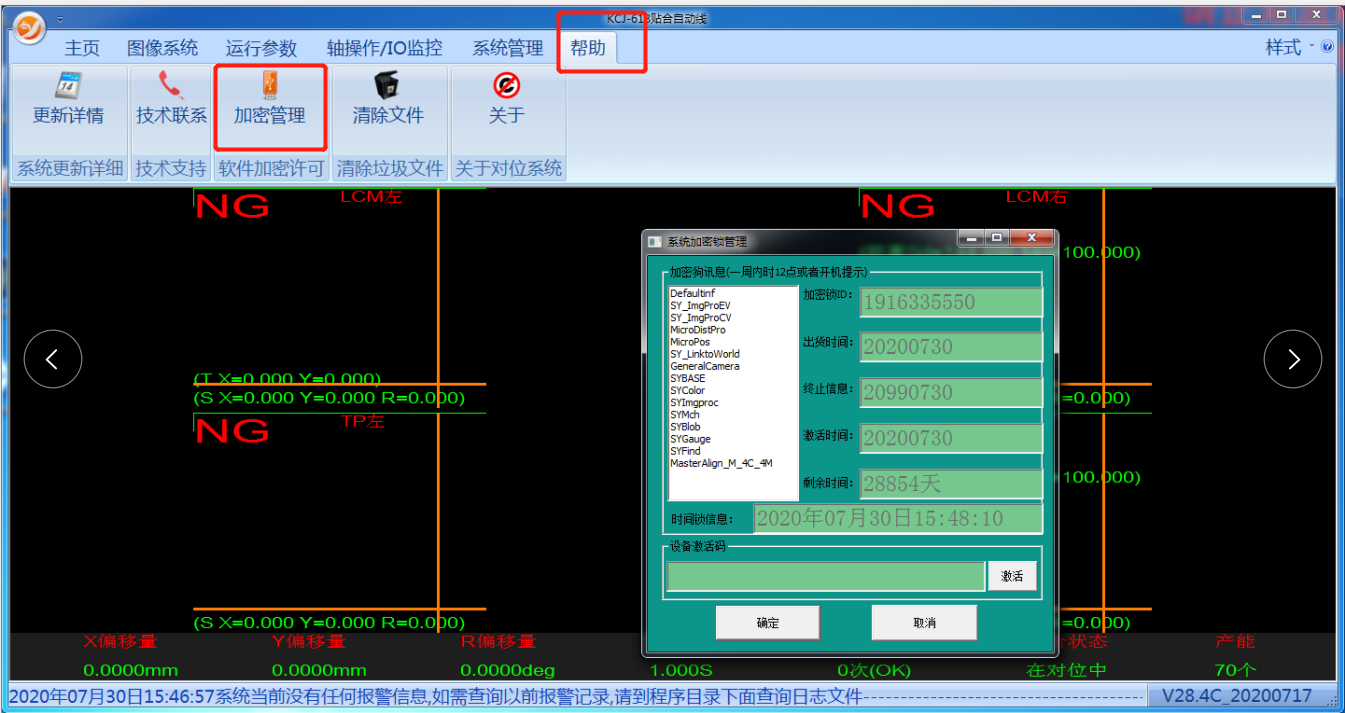Click 取消 to cancel the dialog

click(924, 623)
